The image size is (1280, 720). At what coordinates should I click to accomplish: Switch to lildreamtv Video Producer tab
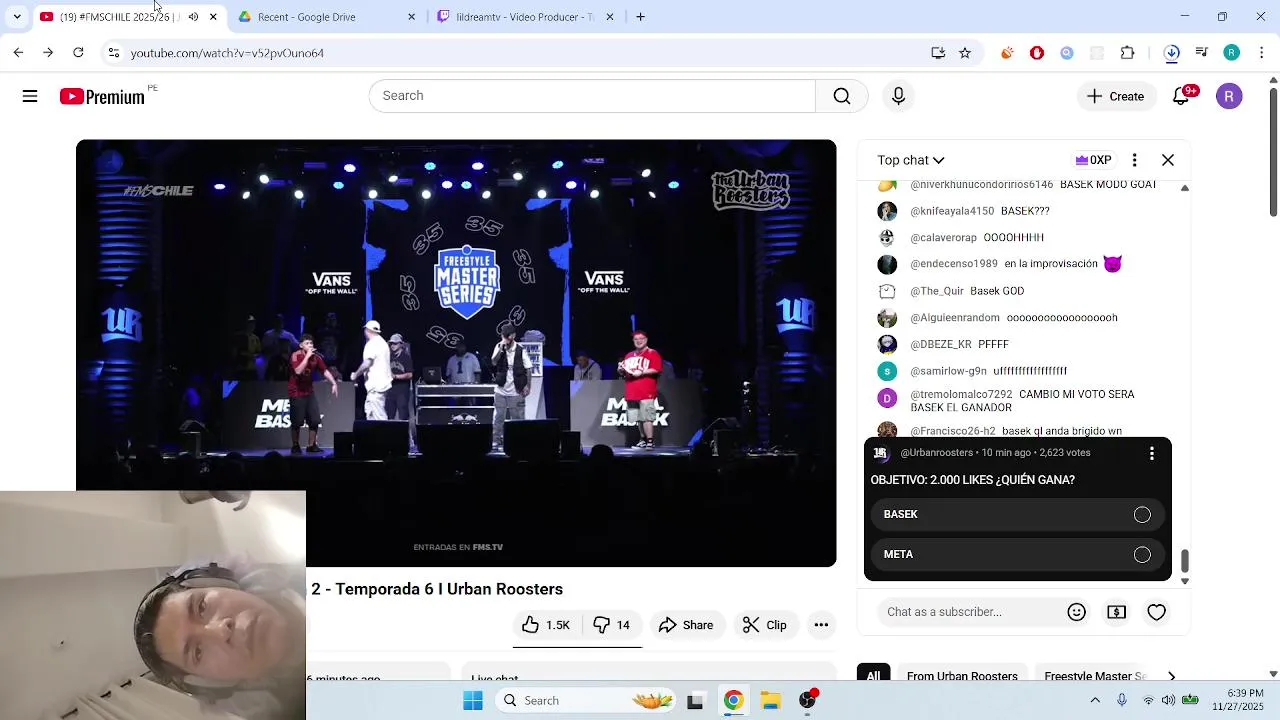coord(525,17)
